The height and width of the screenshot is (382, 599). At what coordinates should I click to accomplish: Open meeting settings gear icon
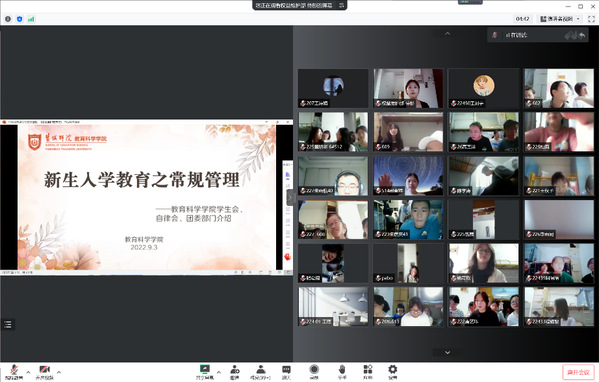392,372
